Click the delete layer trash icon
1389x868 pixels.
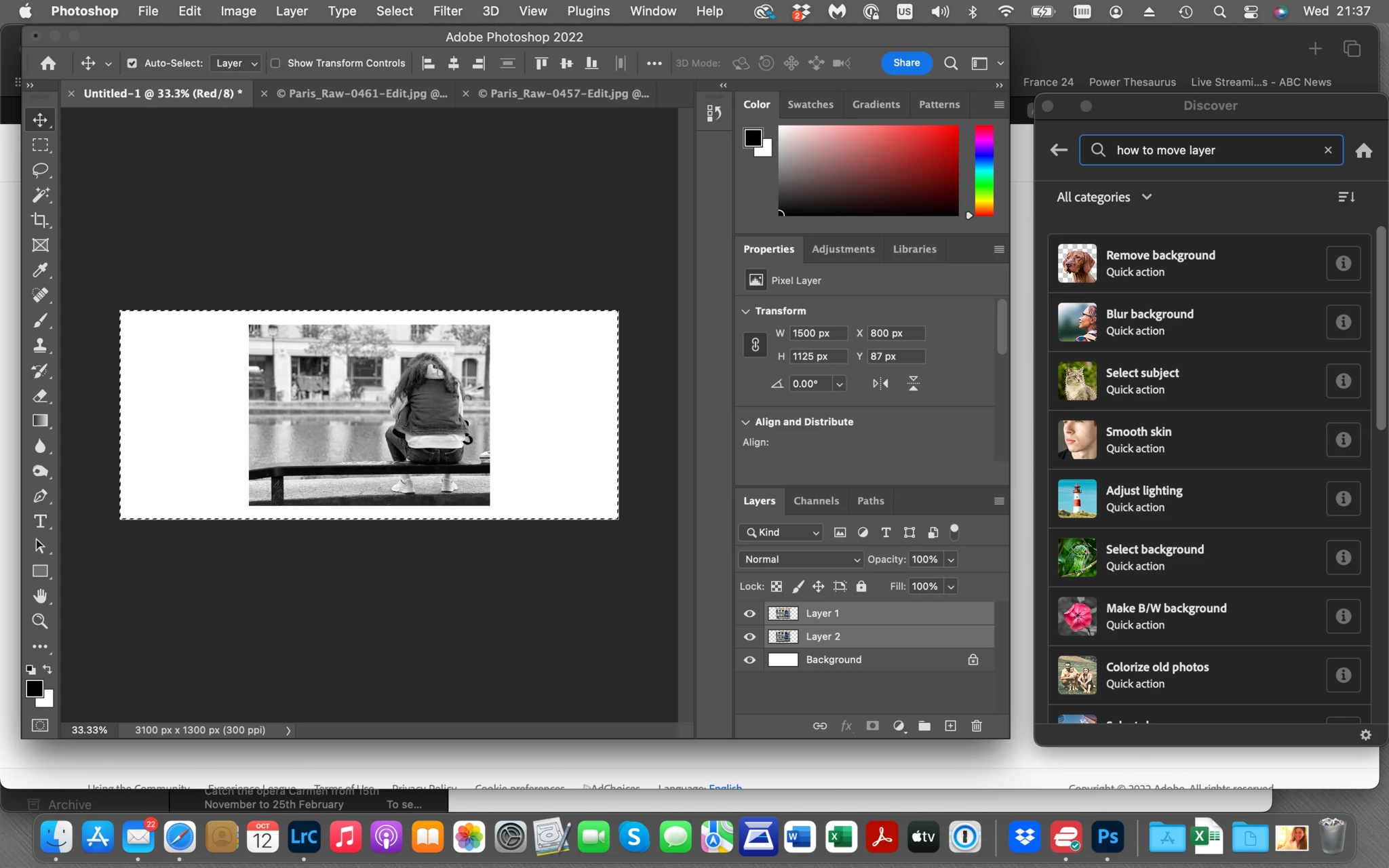[x=977, y=726]
